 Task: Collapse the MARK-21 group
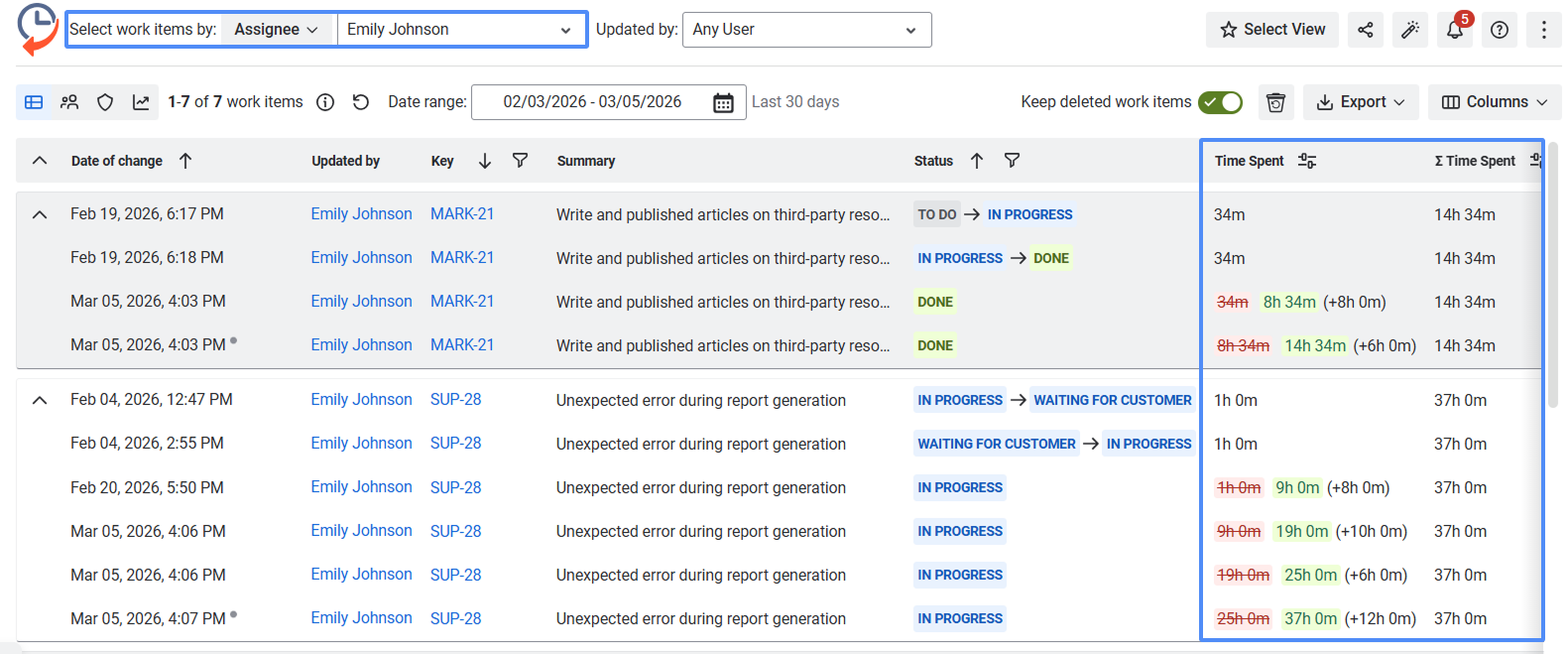[40, 214]
